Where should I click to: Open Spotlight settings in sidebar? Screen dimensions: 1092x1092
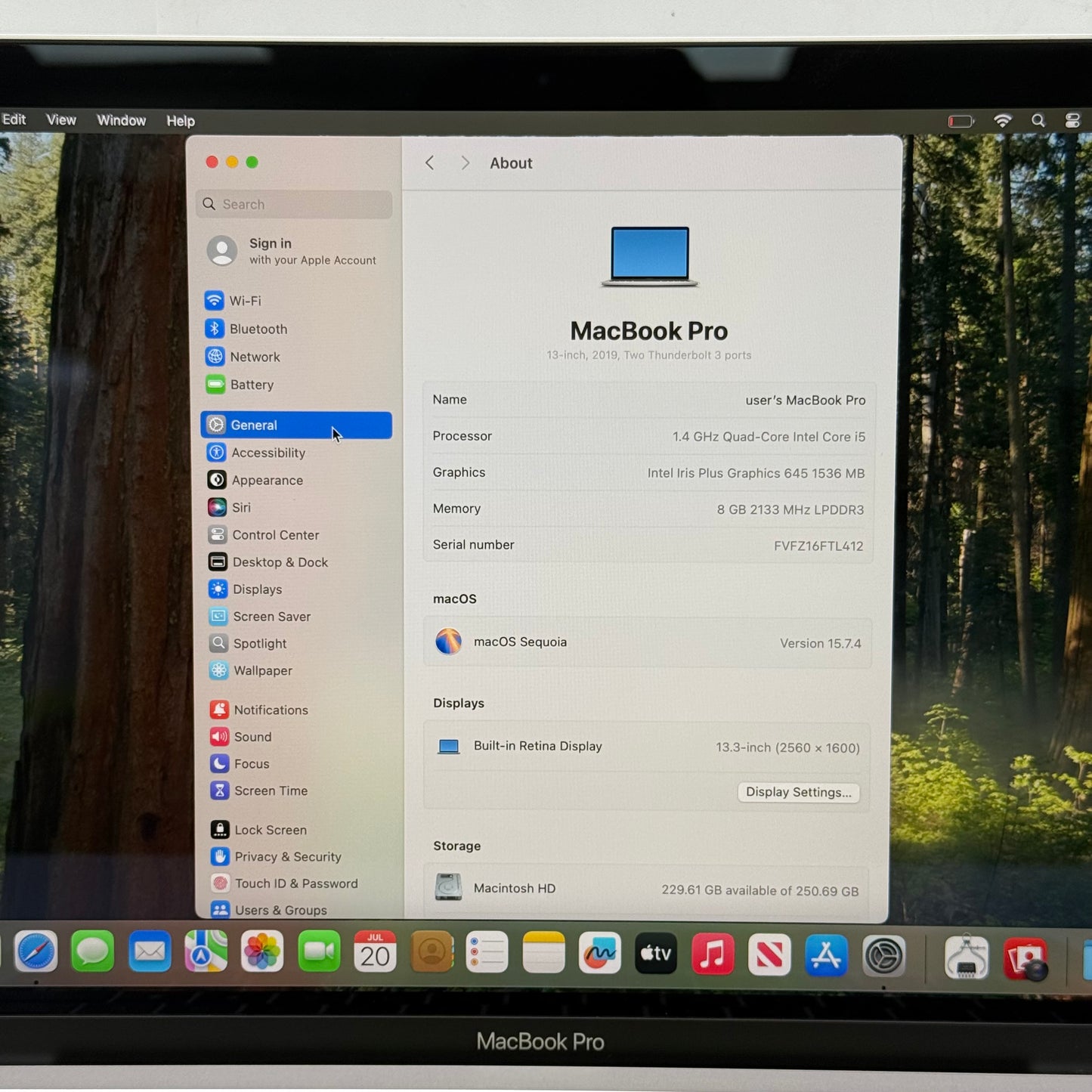pos(295,643)
